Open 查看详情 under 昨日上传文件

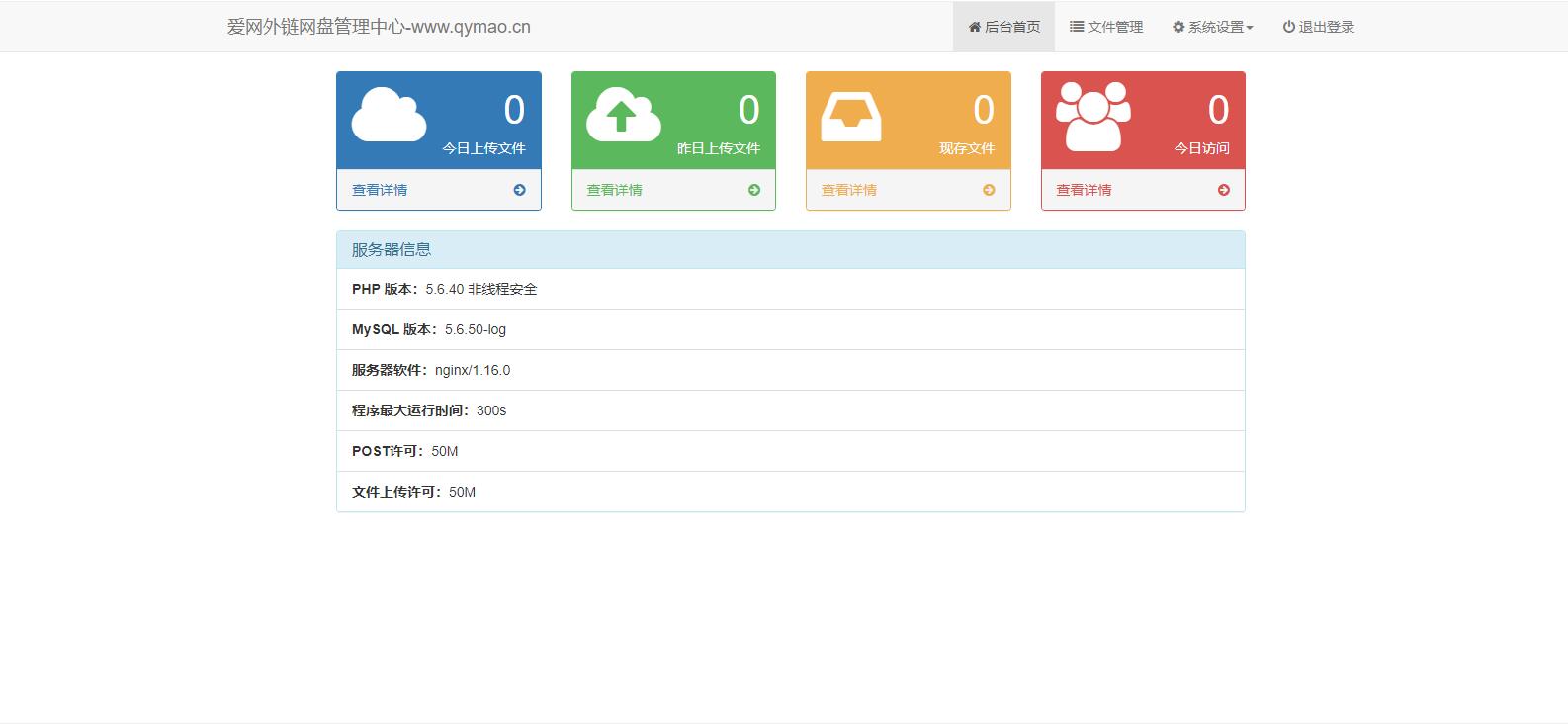coord(614,190)
